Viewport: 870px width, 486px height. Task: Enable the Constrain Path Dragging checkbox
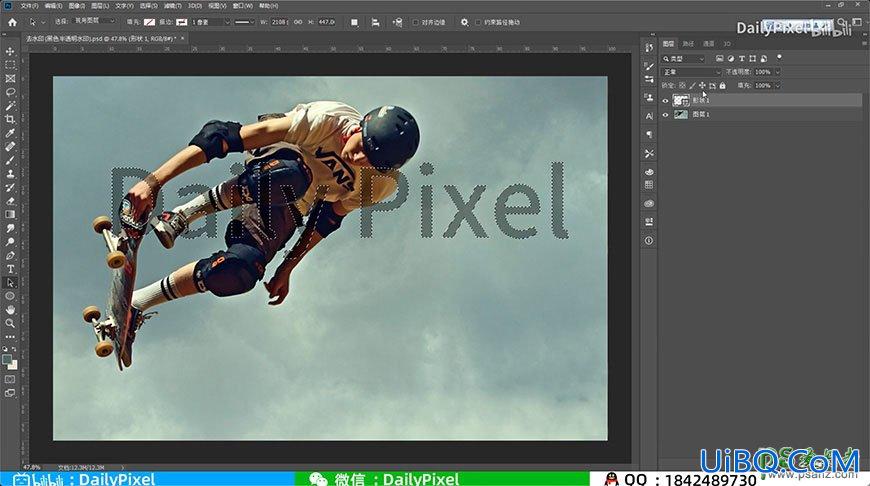(478, 22)
